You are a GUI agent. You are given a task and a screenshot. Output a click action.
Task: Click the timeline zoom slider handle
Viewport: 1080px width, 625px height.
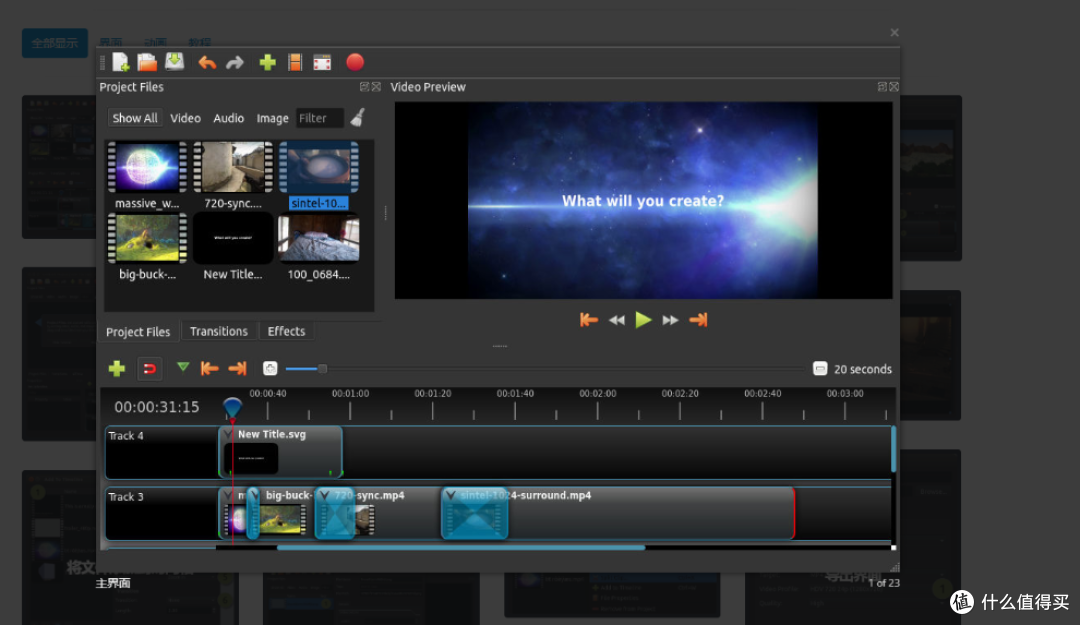pyautogui.click(x=322, y=369)
